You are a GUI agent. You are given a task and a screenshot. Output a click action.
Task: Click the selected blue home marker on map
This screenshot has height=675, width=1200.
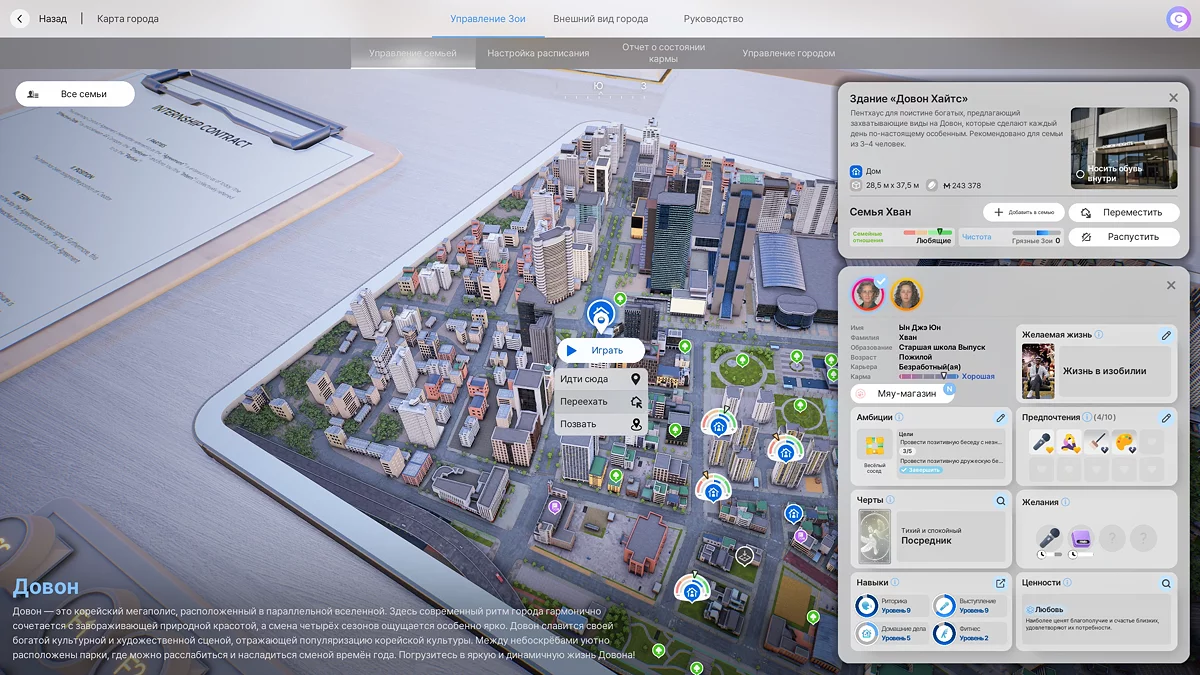click(601, 317)
